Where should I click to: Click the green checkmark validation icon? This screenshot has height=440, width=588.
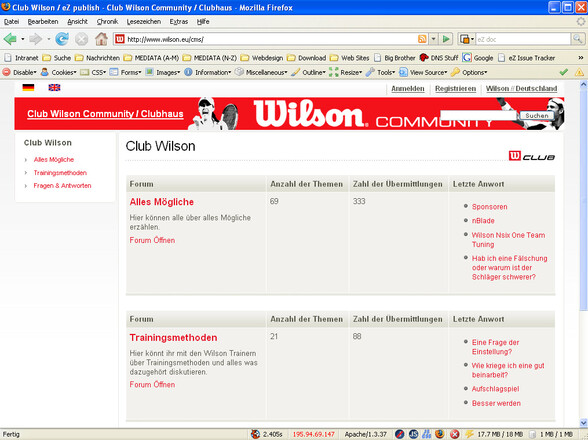click(x=564, y=72)
